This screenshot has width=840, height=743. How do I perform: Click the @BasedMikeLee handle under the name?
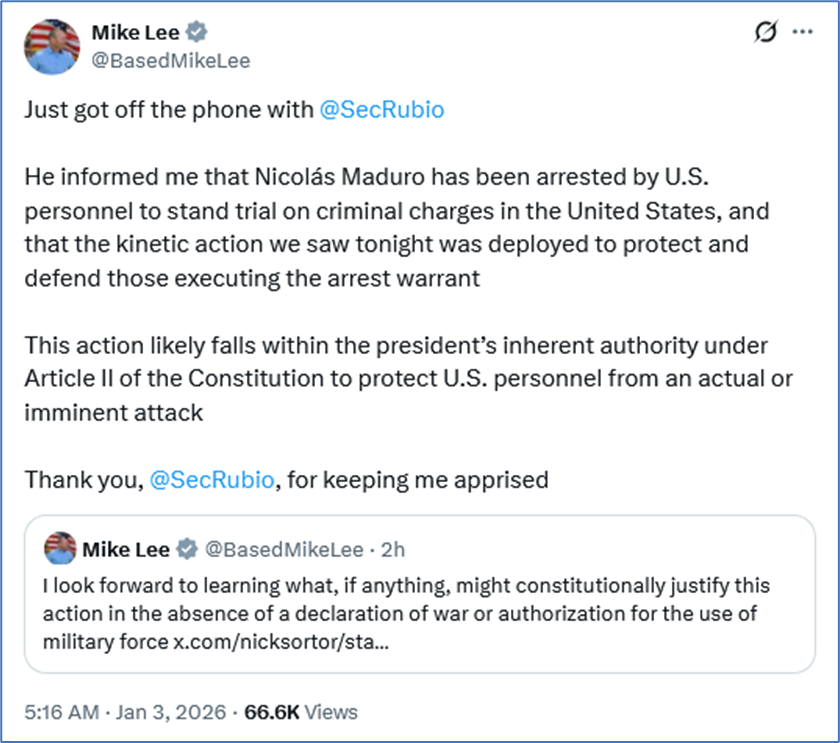pos(171,61)
